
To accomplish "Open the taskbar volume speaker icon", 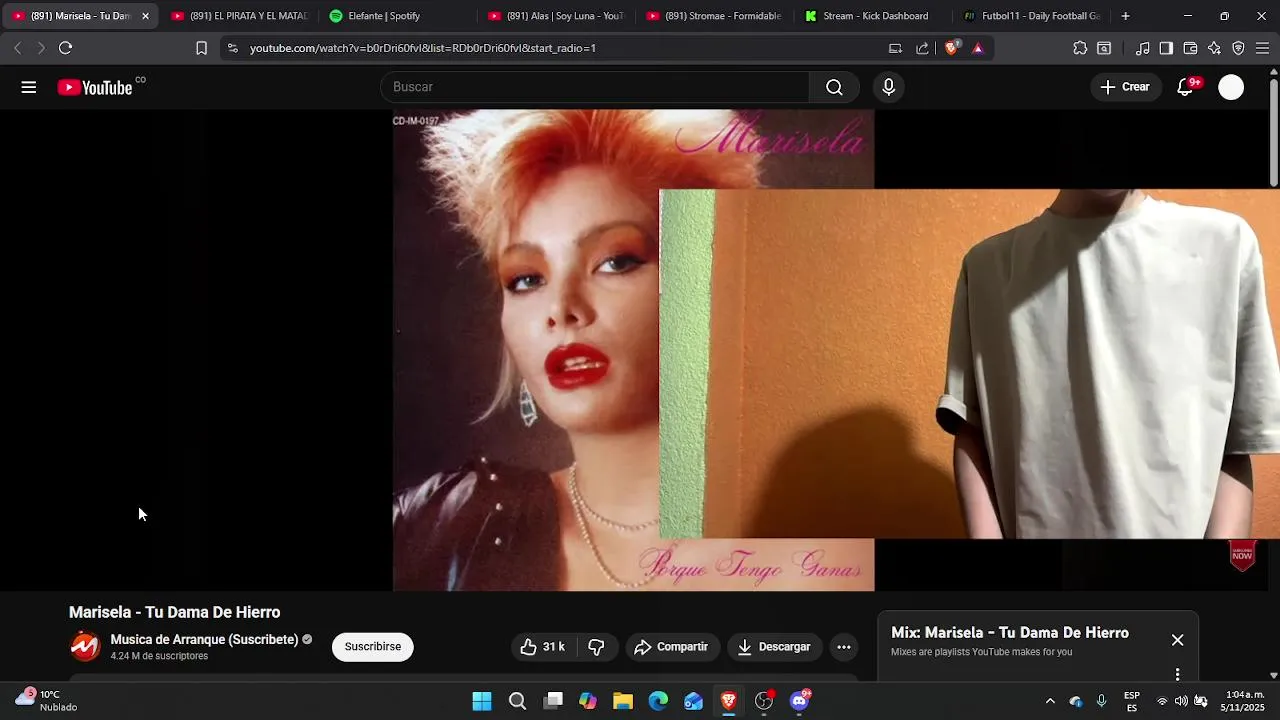I will click(x=1181, y=701).
